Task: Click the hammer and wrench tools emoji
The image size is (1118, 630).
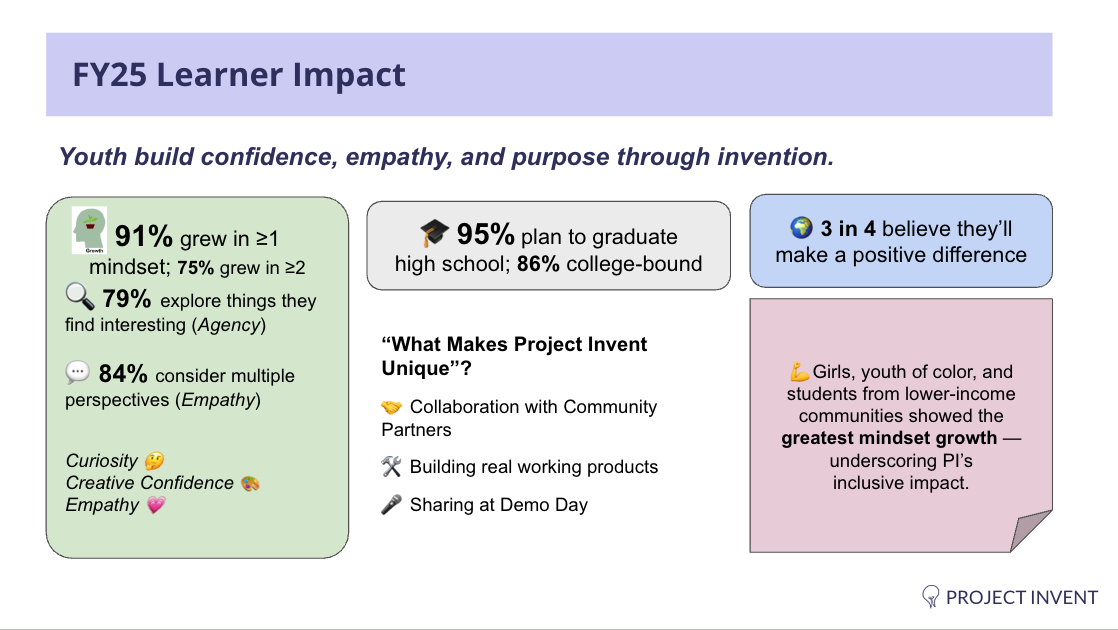Action: click(x=391, y=467)
